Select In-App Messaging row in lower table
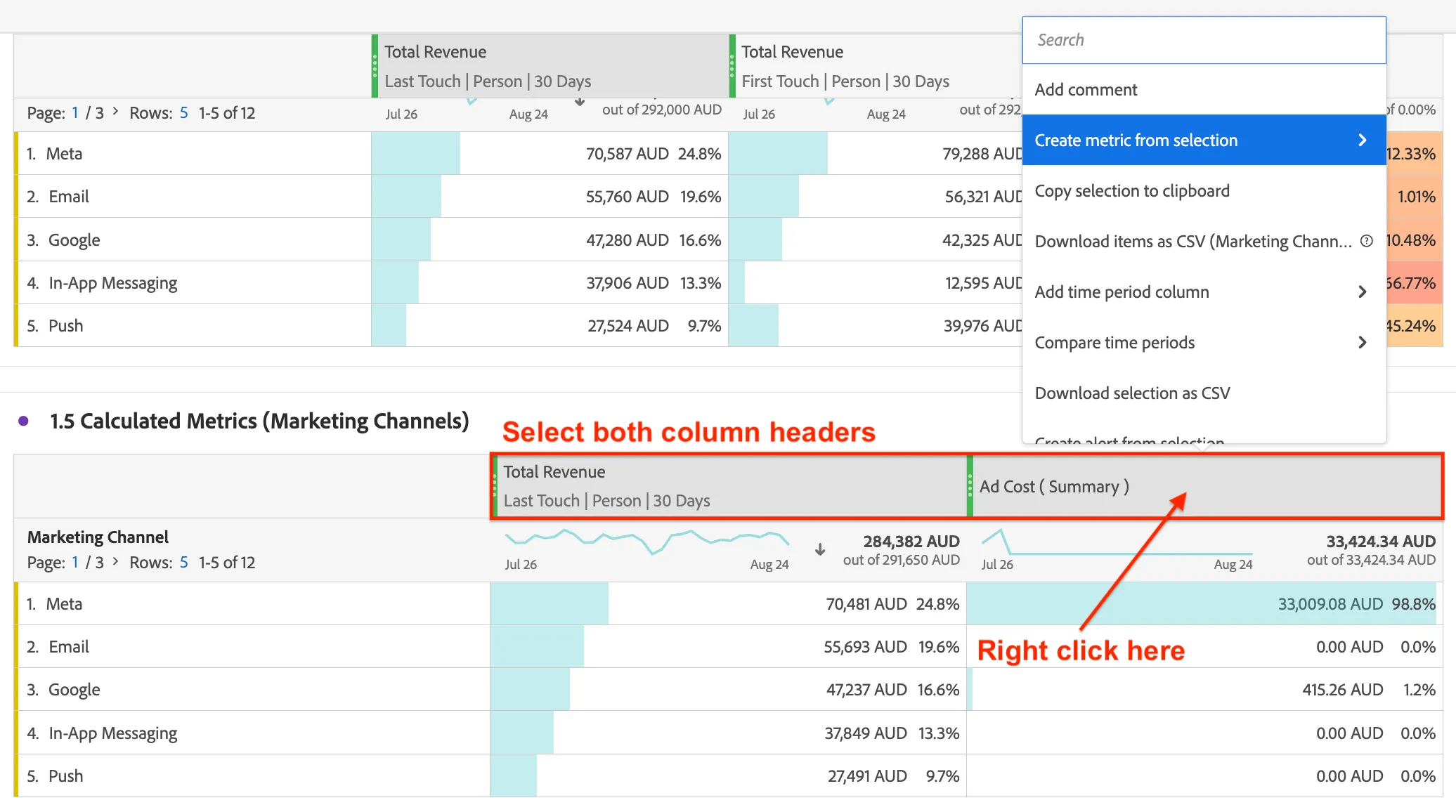1456x812 pixels. pos(253,733)
